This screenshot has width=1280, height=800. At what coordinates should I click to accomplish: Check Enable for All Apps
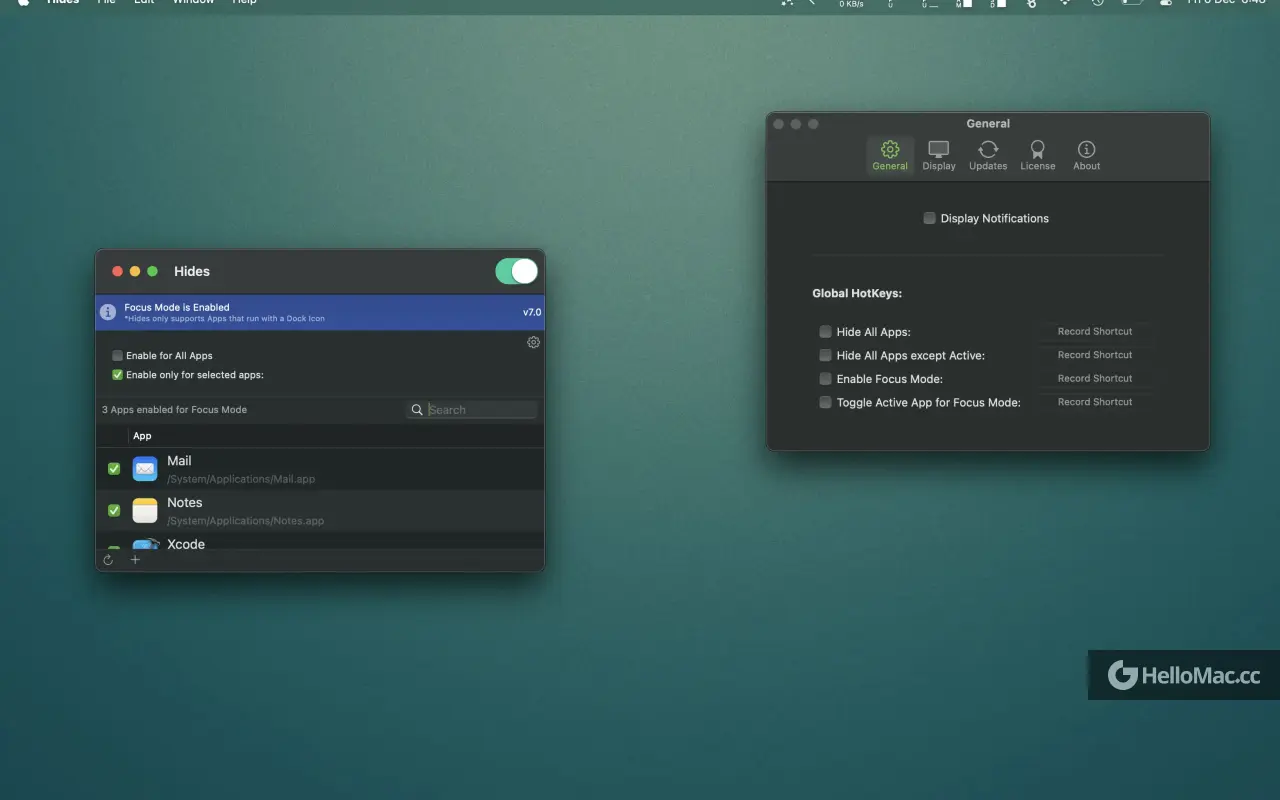(x=118, y=356)
